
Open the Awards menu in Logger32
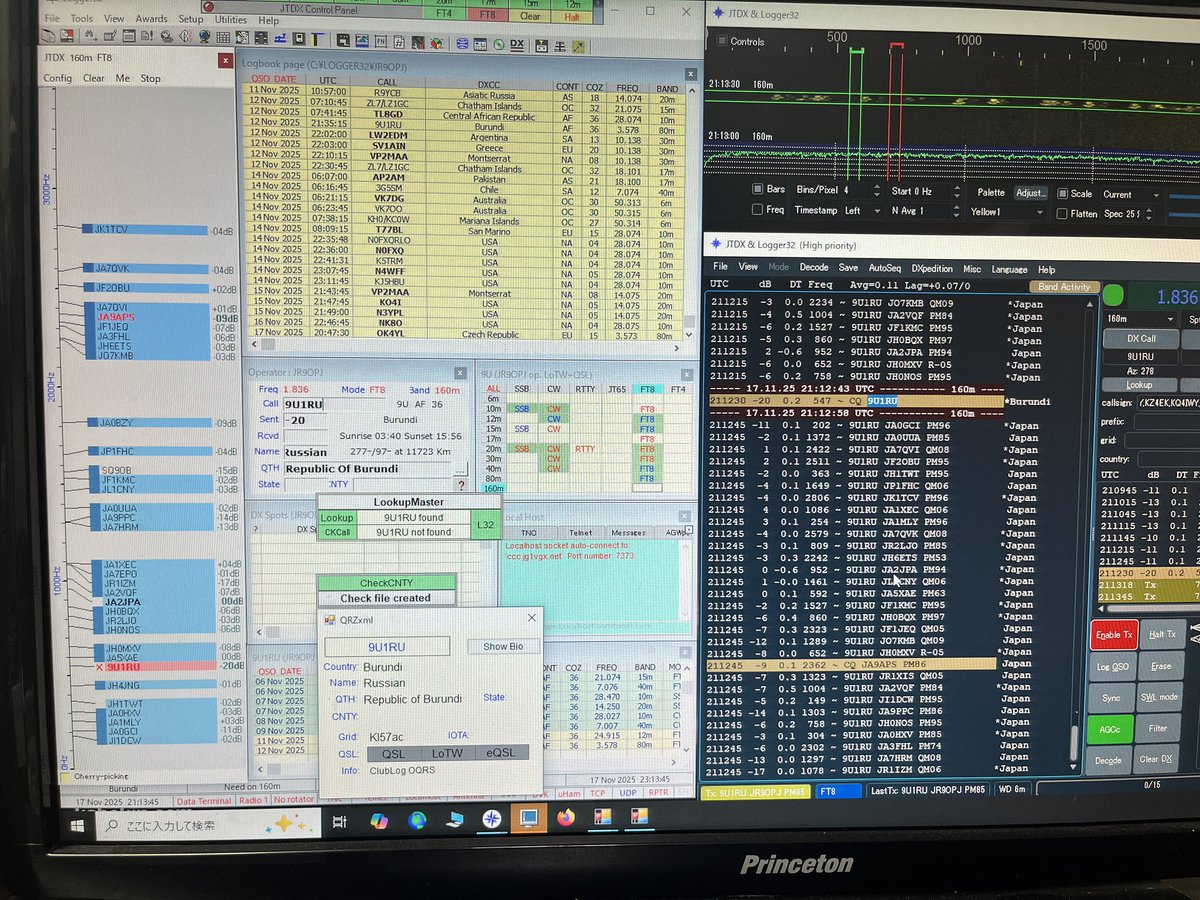click(151, 18)
